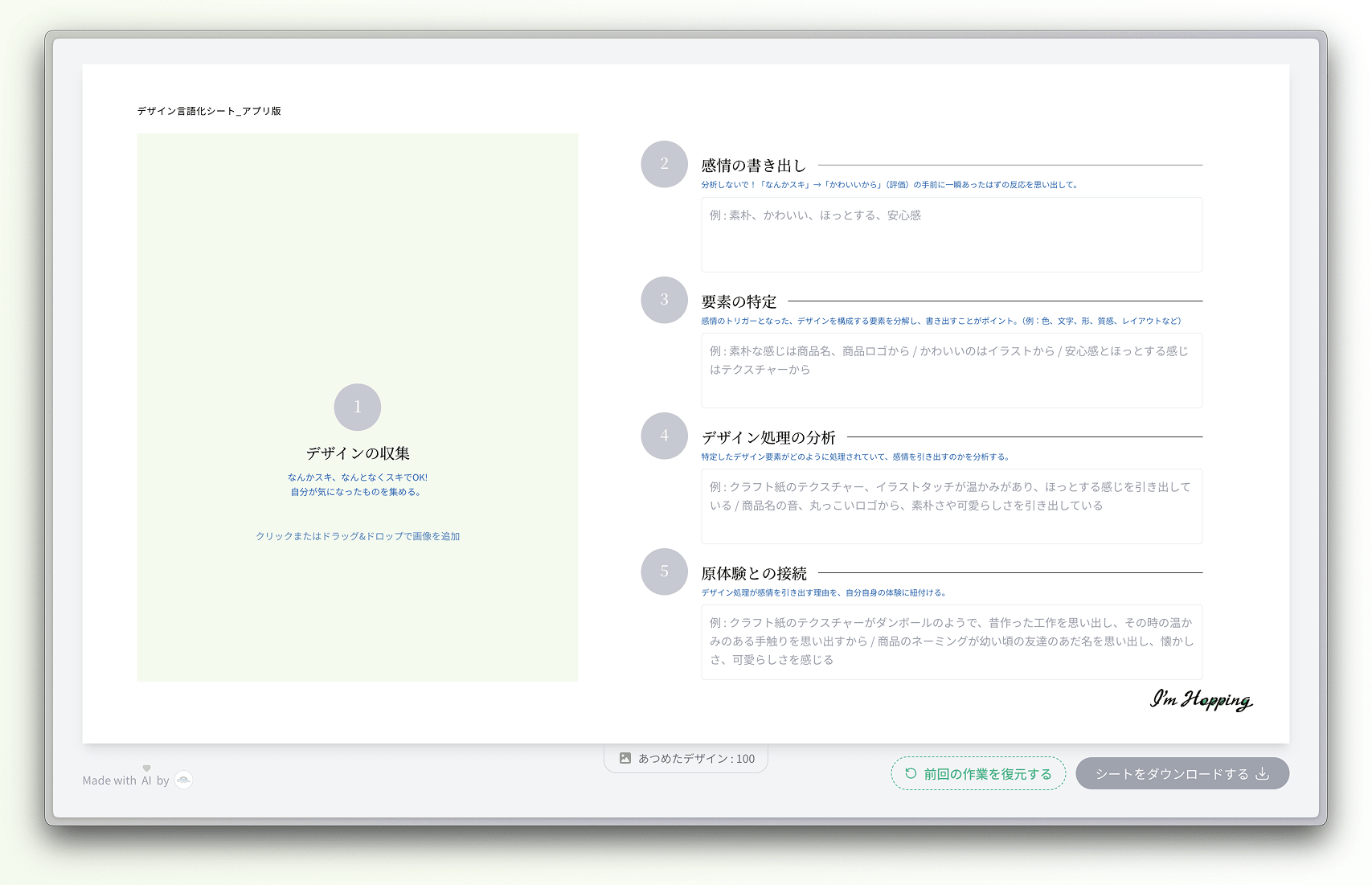Click the circle icon 4 beside デザイン処理の分析

point(664,436)
